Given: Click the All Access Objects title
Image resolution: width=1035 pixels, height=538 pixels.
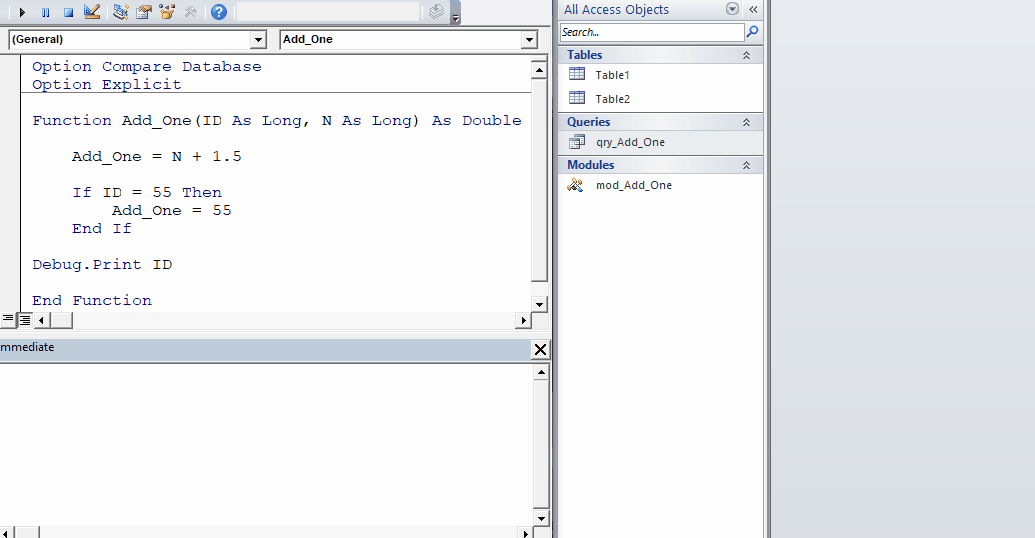Looking at the screenshot, I should [x=616, y=9].
